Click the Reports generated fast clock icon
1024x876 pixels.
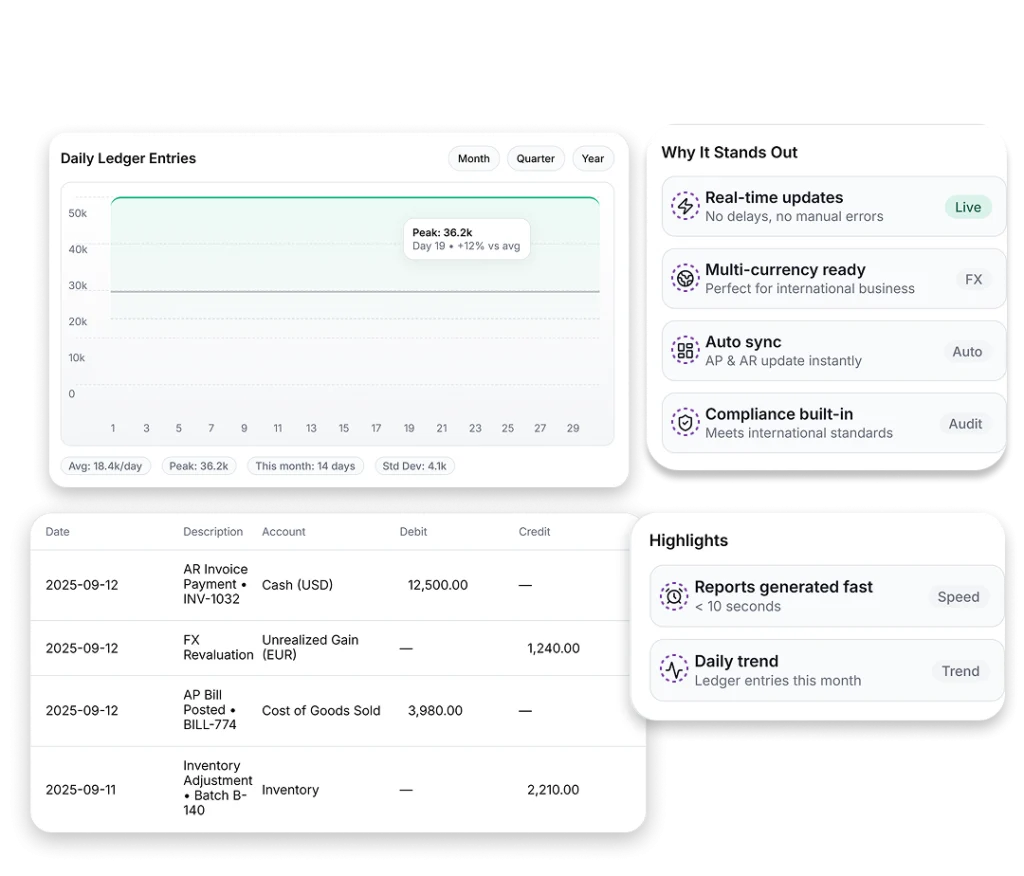coord(674,596)
